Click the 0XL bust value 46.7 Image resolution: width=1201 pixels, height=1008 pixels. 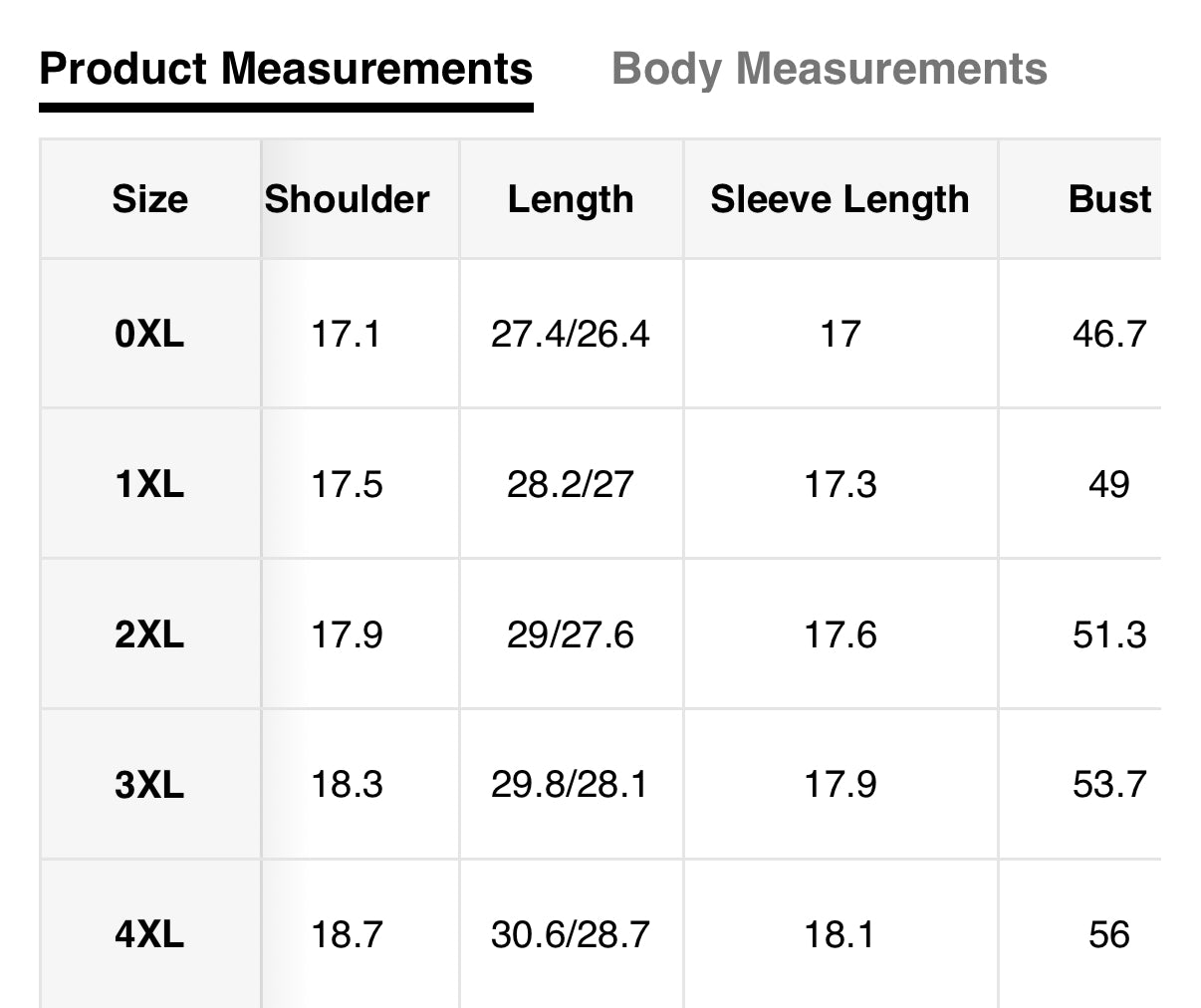(1109, 334)
